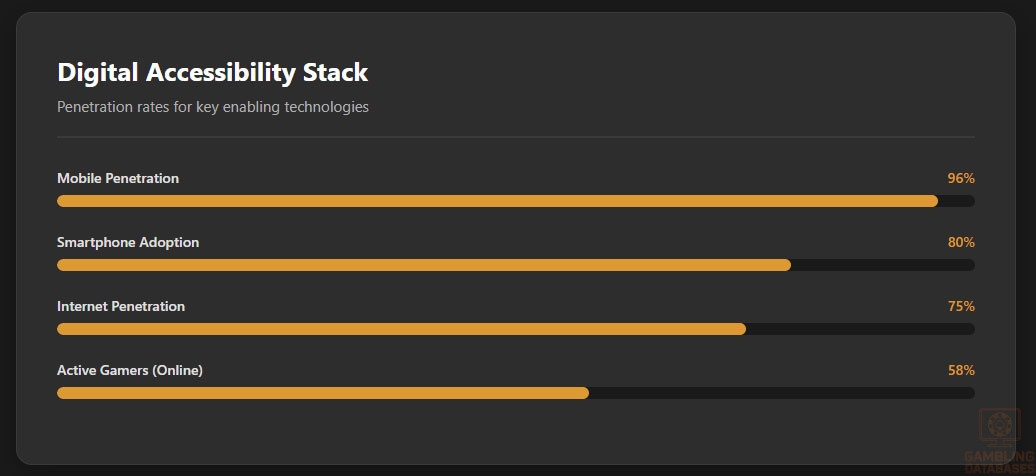1036x476 pixels.
Task: Click the Mobile Penetration label
Action: (x=118, y=178)
